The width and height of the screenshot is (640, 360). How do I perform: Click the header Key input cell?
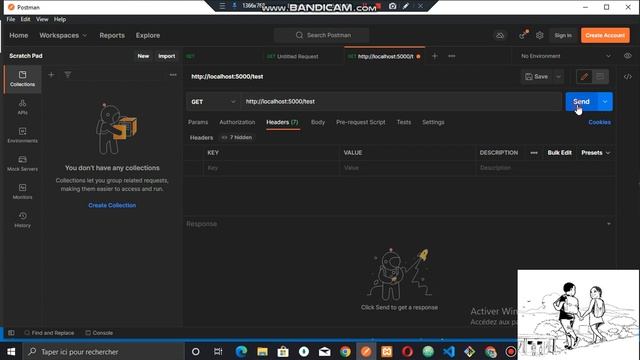pyautogui.click(x=271, y=168)
